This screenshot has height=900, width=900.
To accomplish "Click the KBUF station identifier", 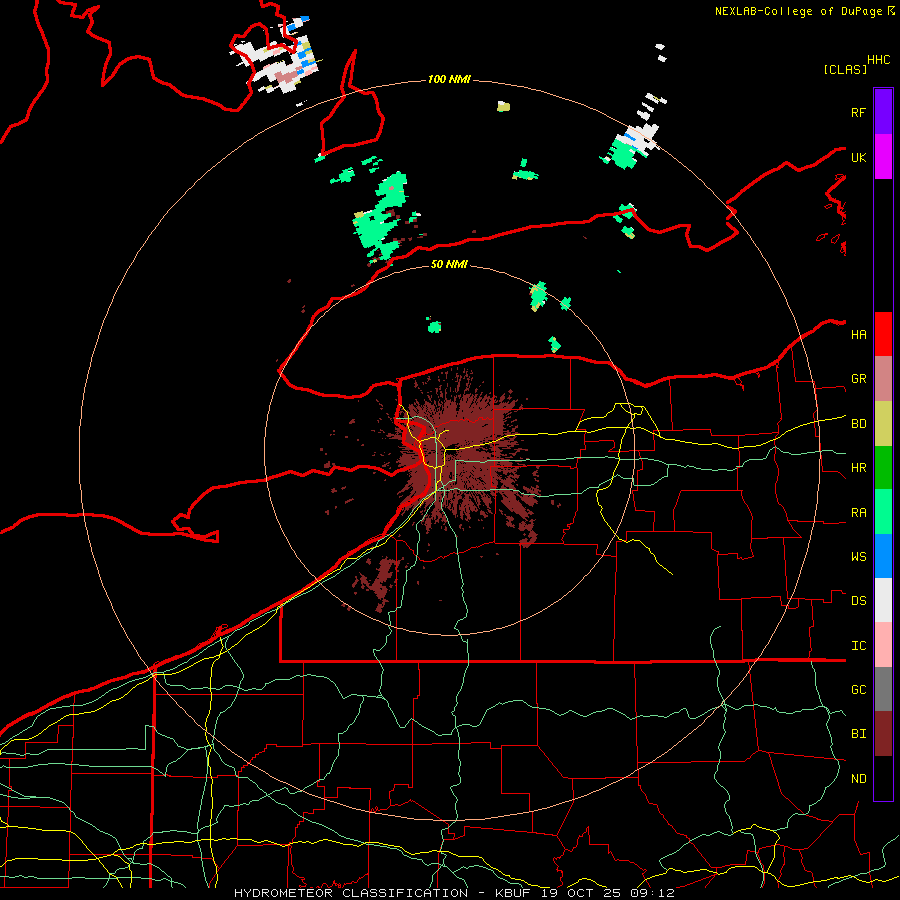I will 513,893.
